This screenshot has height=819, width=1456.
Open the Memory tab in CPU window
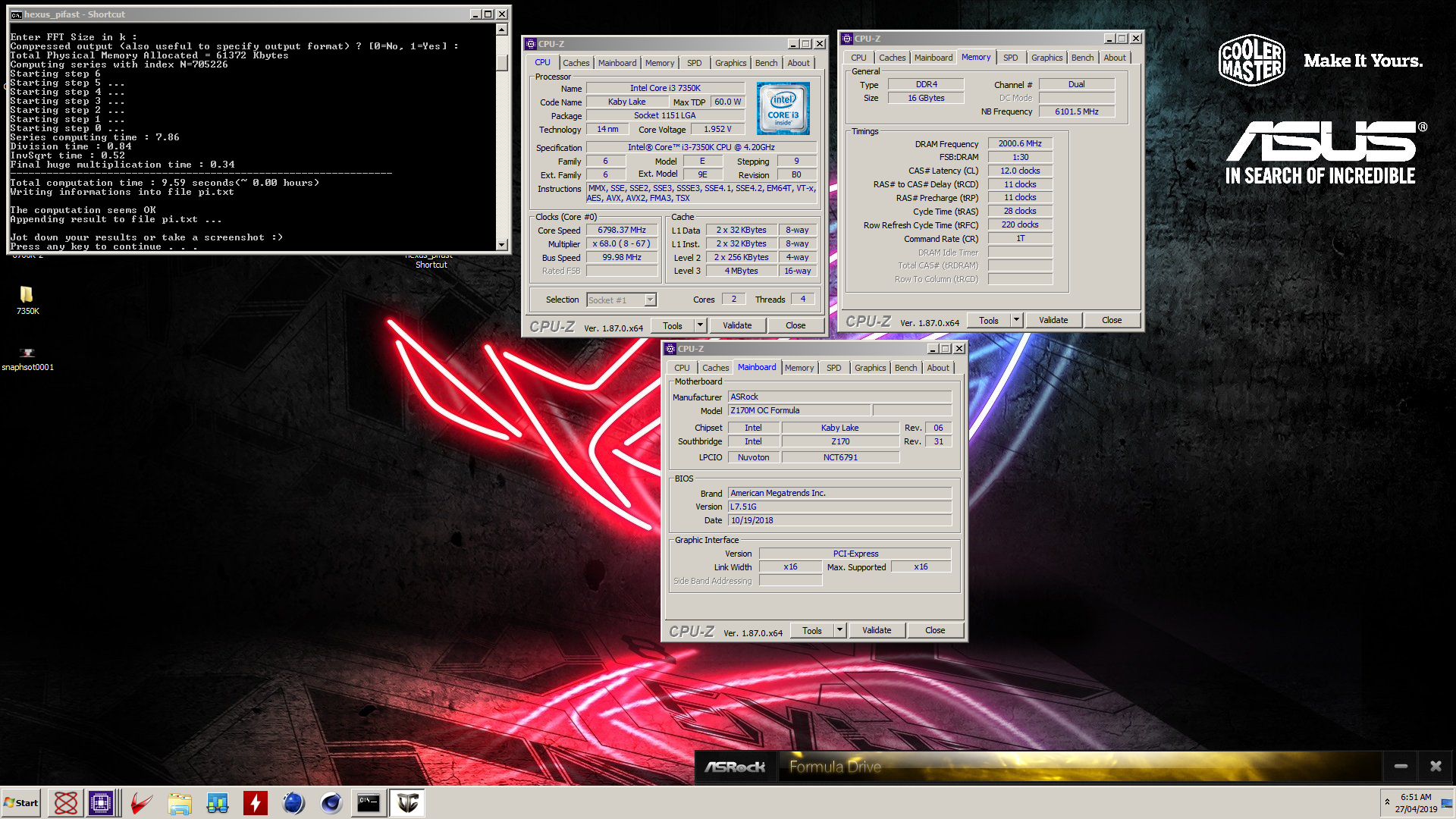(x=660, y=63)
